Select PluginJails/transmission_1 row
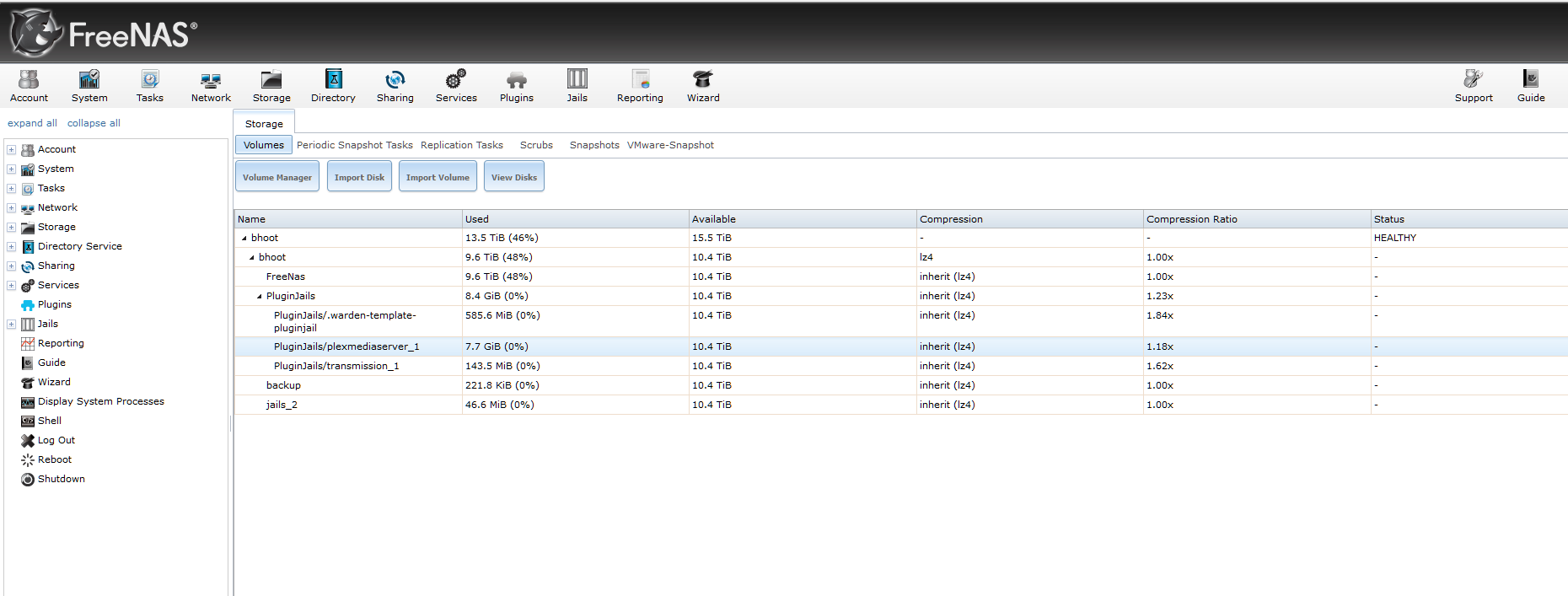This screenshot has width=1568, height=596. click(901, 366)
